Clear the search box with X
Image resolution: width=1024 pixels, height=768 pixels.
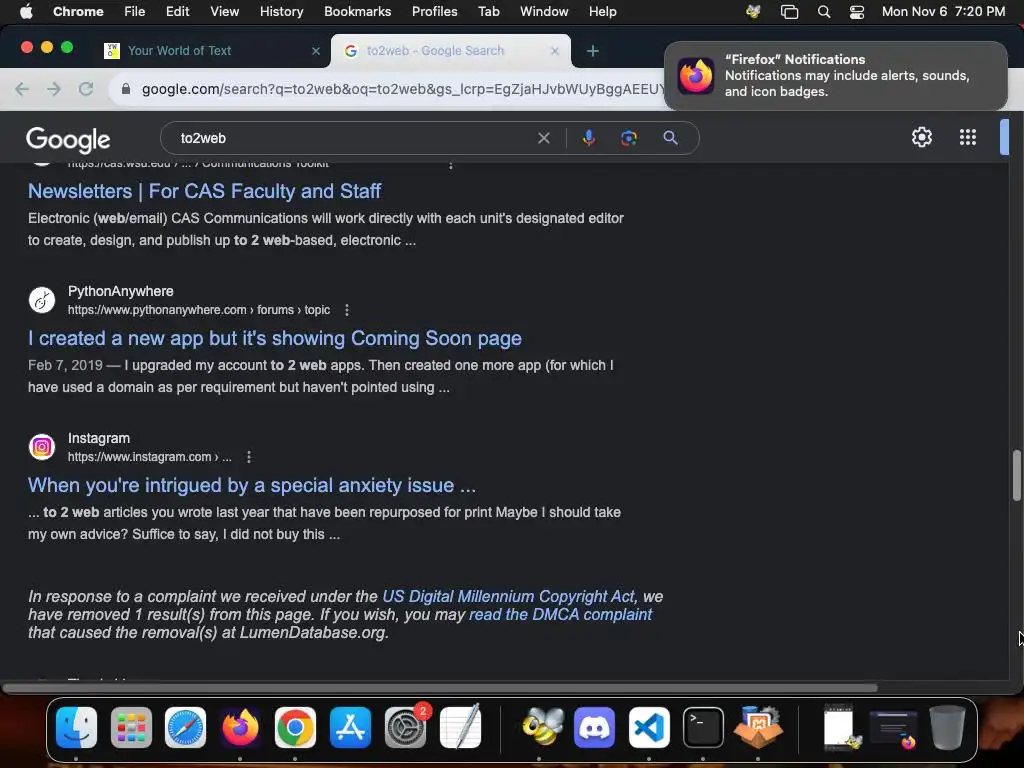coord(543,138)
